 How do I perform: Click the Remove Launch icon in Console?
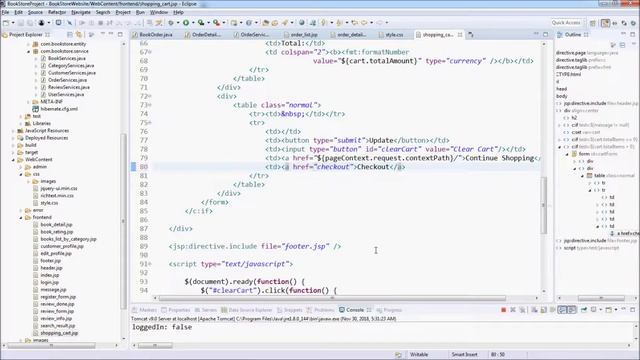[513, 310]
